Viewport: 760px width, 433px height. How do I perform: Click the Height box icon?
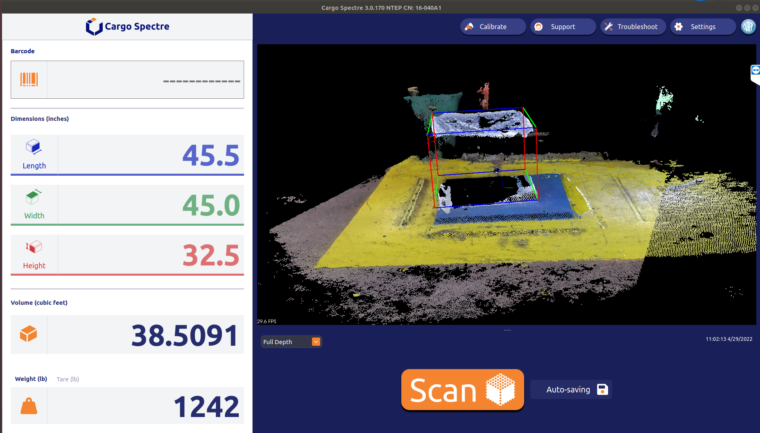pyautogui.click(x=33, y=247)
